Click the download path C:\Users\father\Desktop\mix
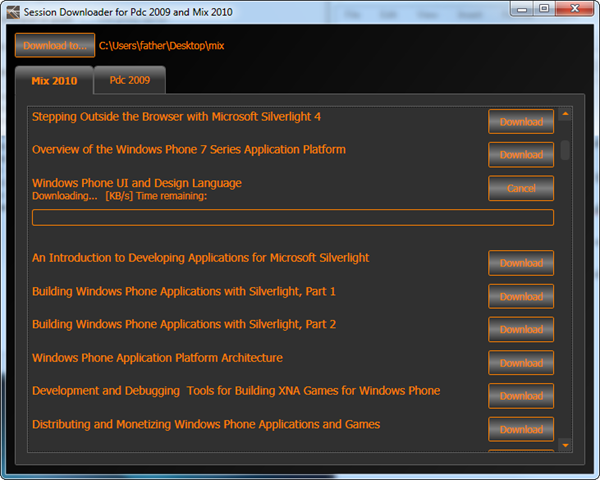The image size is (600, 480). (x=161, y=46)
